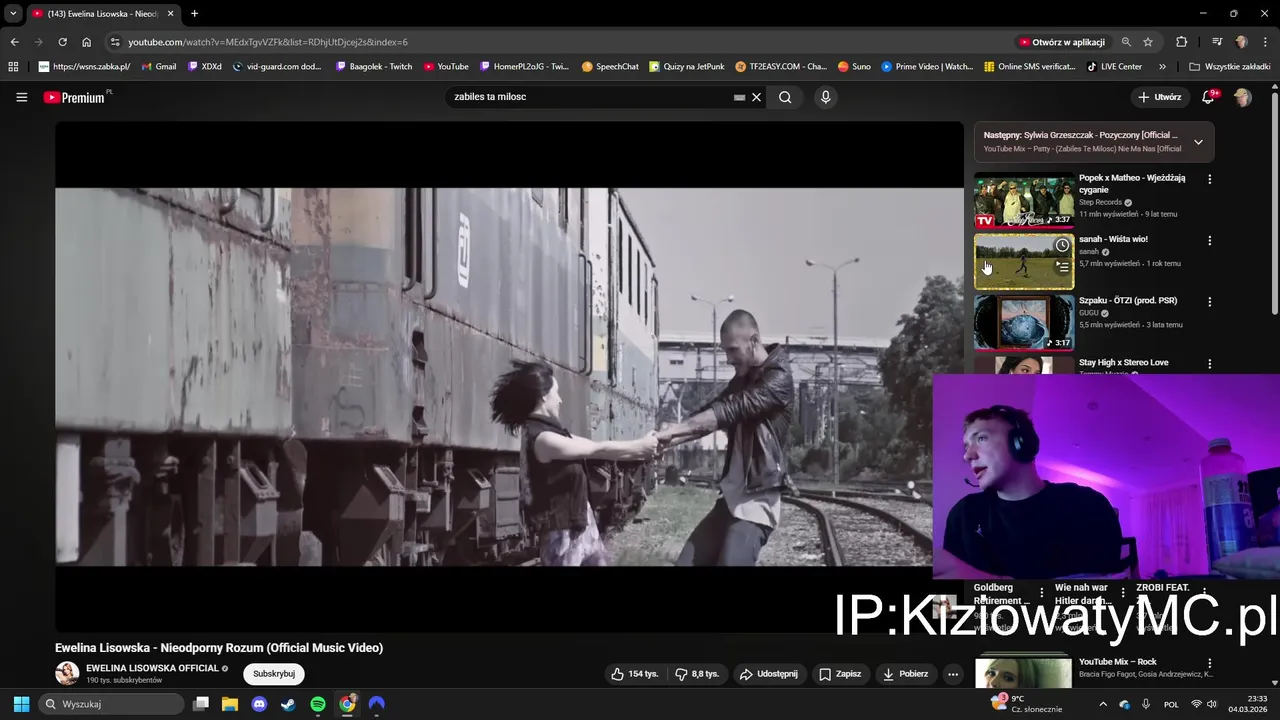Click Otwórz w aplikacji in address bar
Image resolution: width=1280 pixels, height=720 pixels.
(1062, 42)
